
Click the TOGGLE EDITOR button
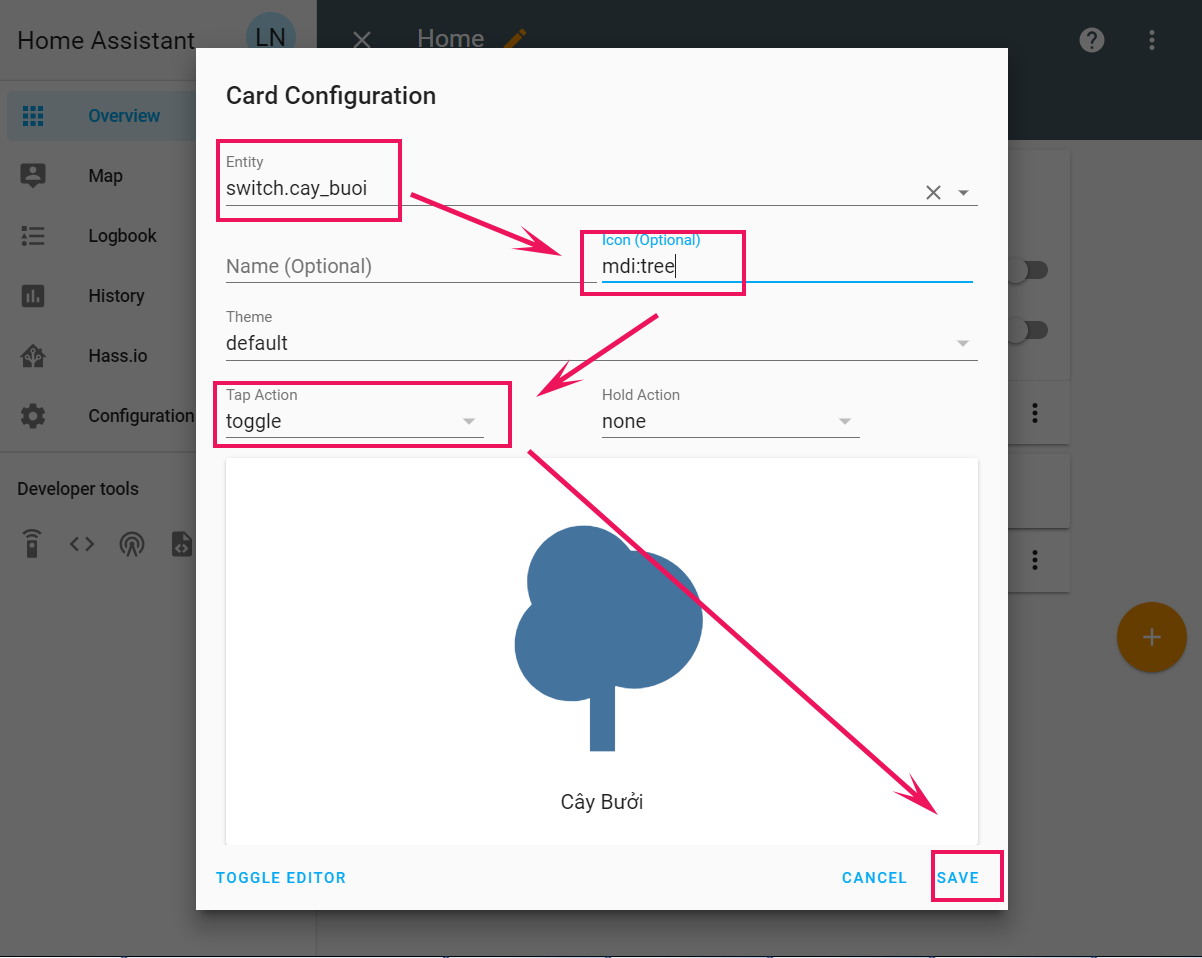[x=281, y=878]
